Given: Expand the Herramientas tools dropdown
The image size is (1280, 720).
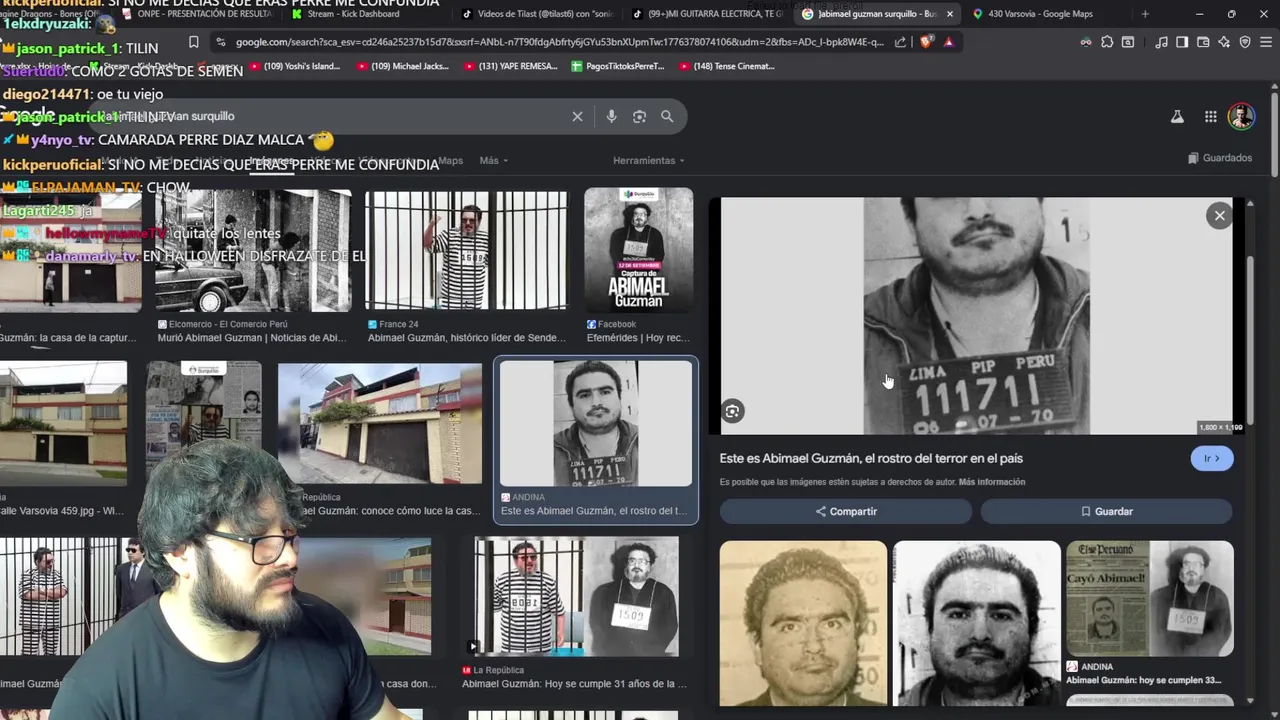Looking at the screenshot, I should pyautogui.click(x=649, y=160).
